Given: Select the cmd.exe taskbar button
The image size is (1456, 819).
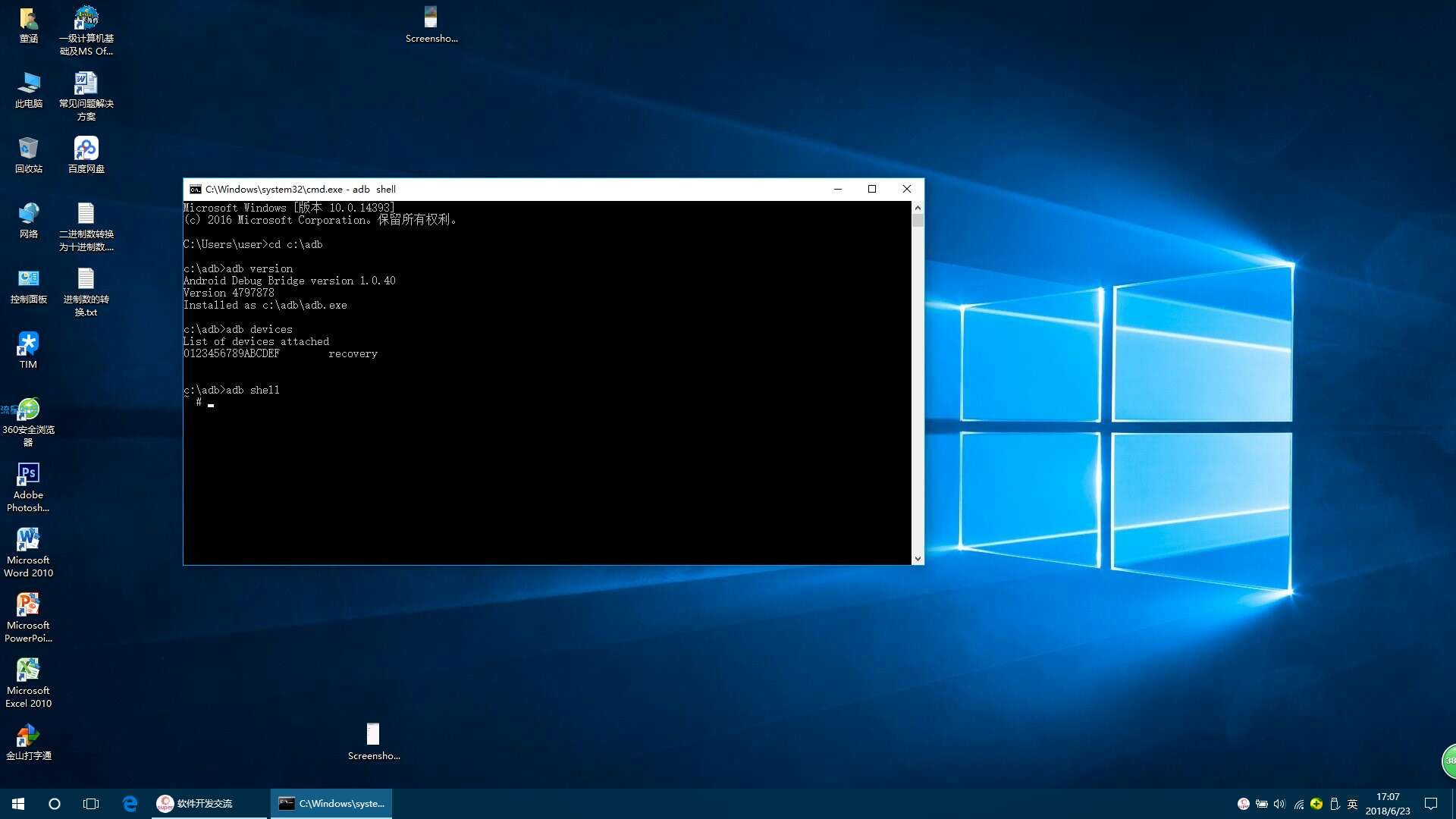Looking at the screenshot, I should coord(331,803).
